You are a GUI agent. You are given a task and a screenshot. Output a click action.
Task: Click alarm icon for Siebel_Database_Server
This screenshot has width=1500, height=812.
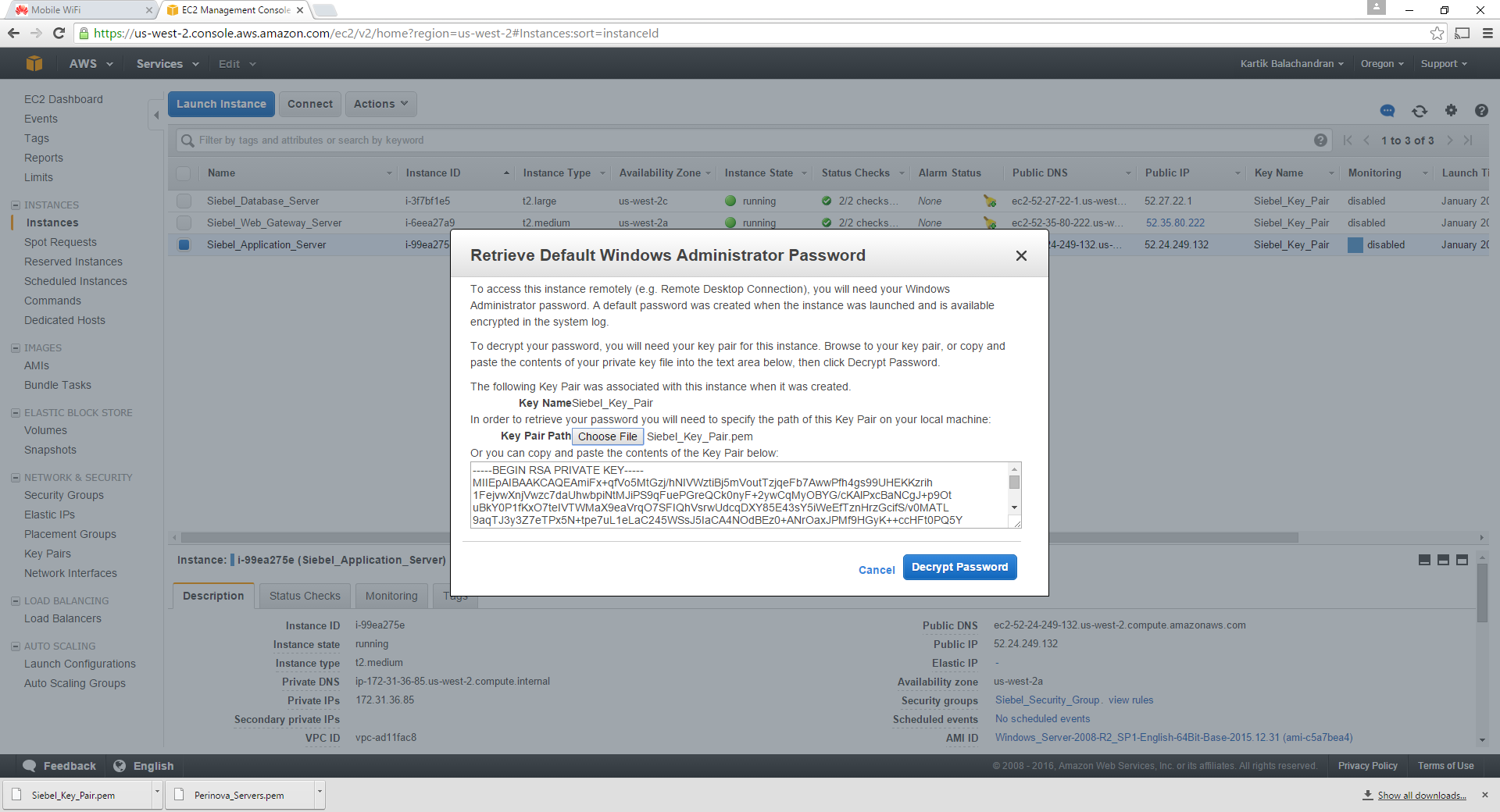click(x=990, y=201)
